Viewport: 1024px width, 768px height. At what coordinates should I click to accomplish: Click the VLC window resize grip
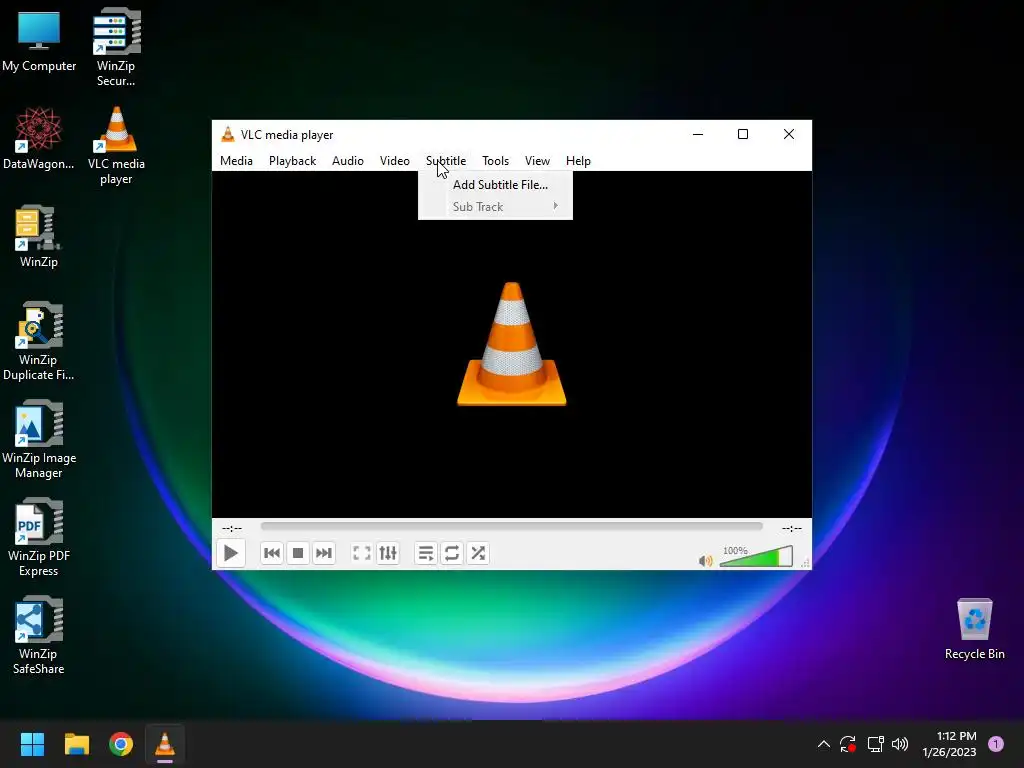805,563
